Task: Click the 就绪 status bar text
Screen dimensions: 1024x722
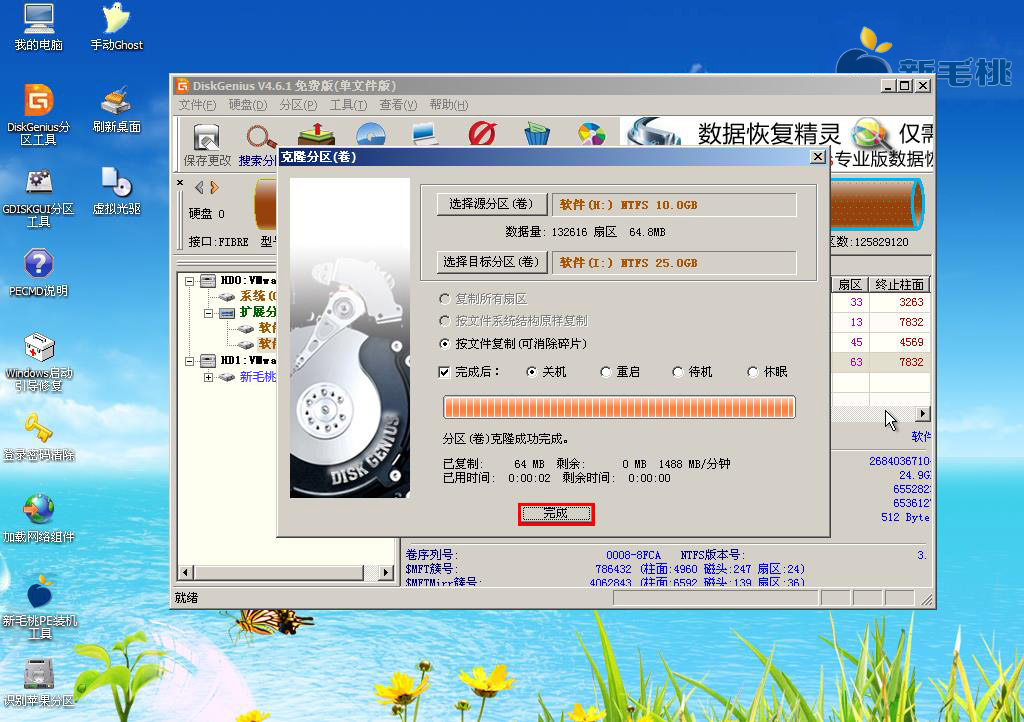Action: tap(187, 598)
